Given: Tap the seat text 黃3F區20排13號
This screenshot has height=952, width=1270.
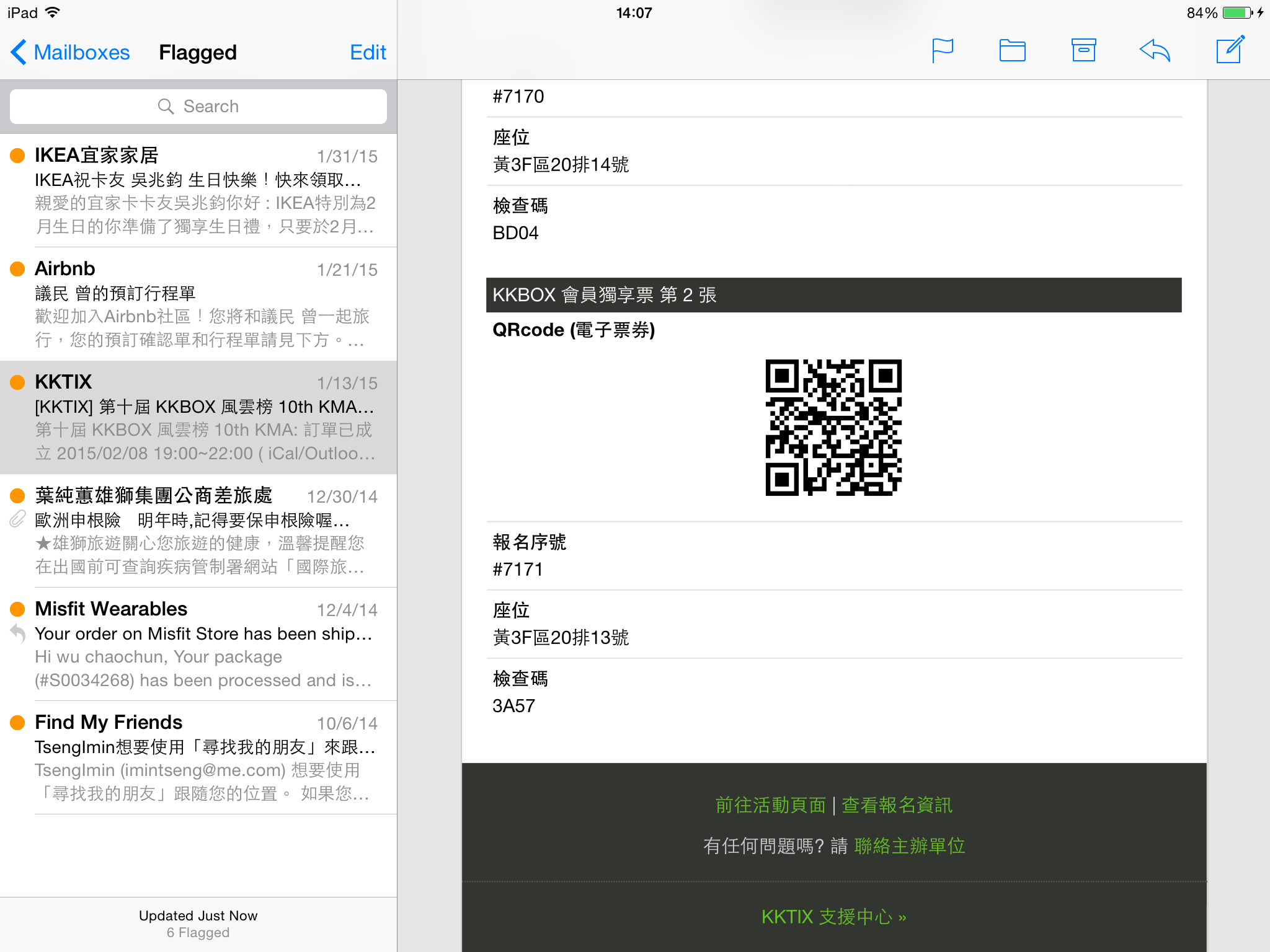Looking at the screenshot, I should [561, 638].
